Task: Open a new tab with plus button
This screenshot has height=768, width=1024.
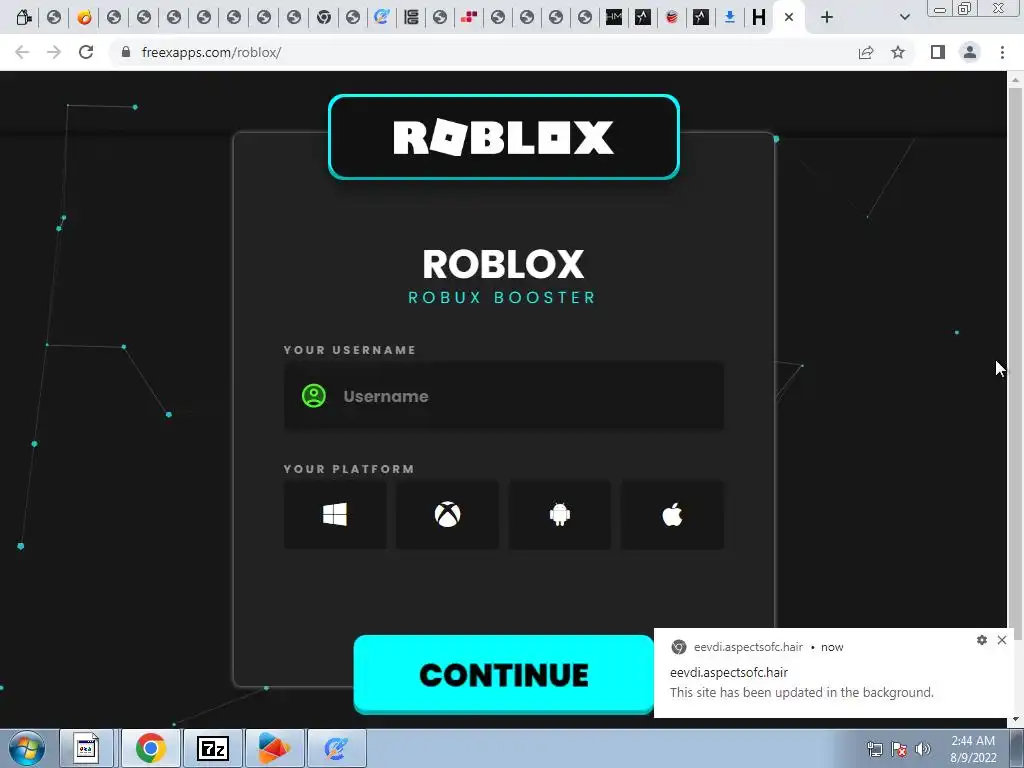Action: pos(827,18)
